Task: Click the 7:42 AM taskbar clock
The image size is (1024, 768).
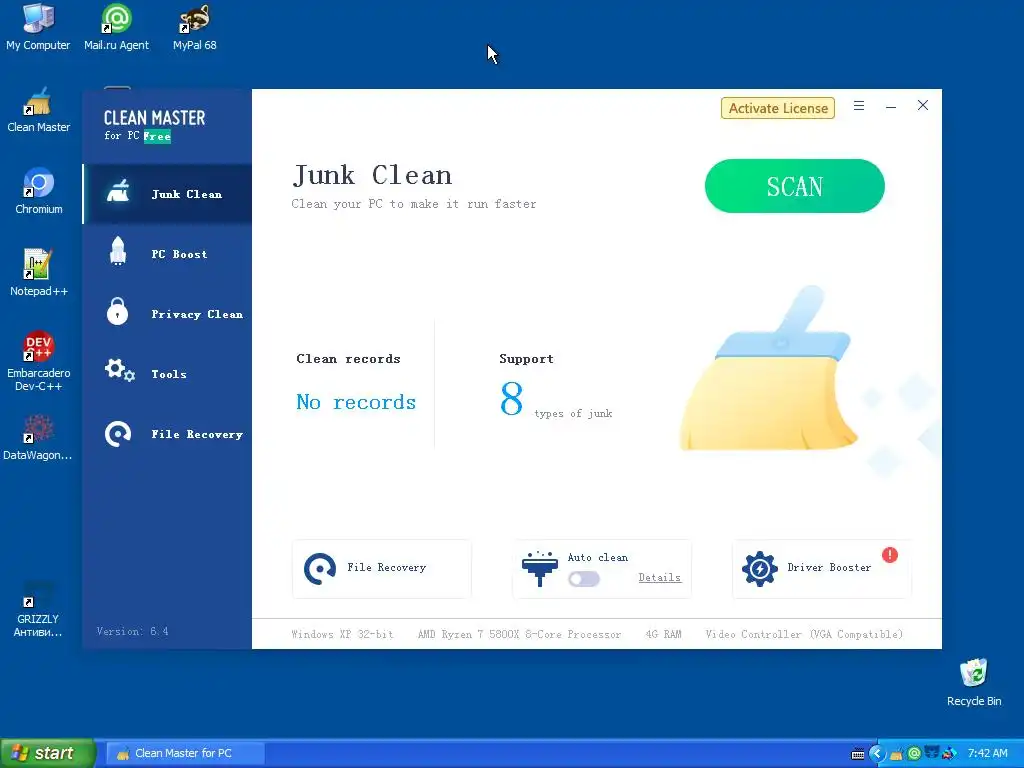Action: pyautogui.click(x=987, y=754)
